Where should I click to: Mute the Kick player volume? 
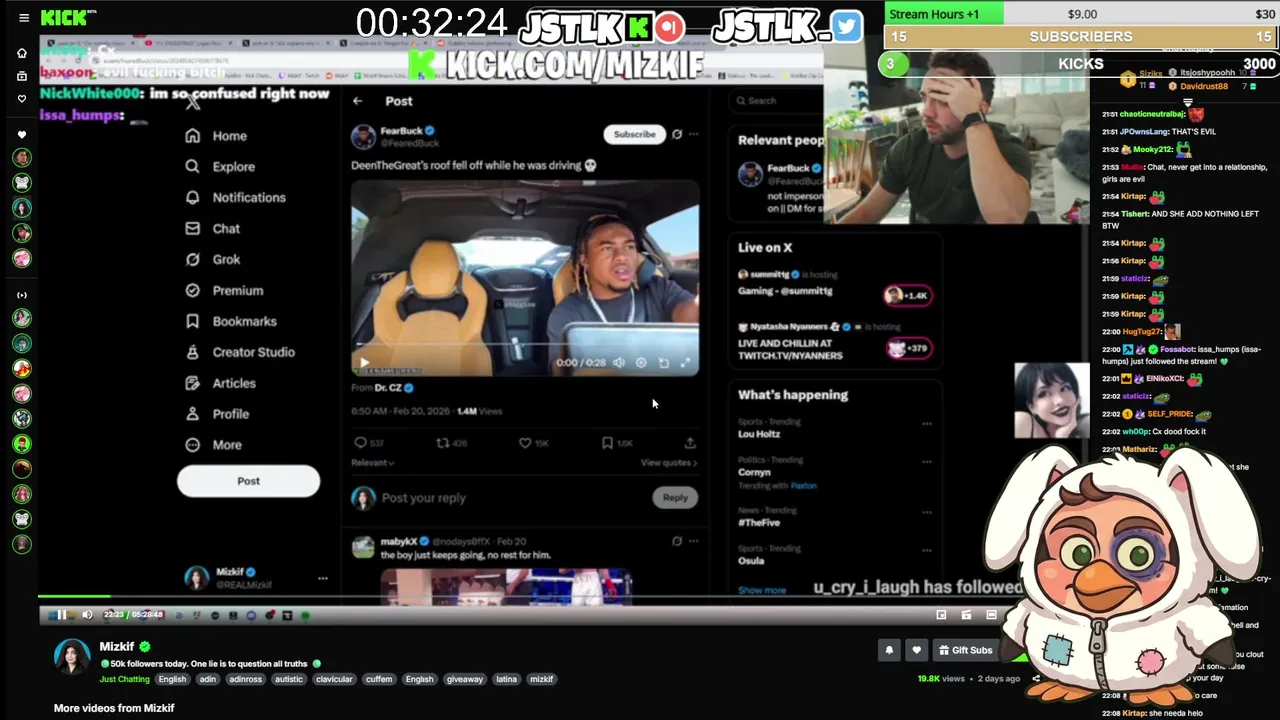87,615
